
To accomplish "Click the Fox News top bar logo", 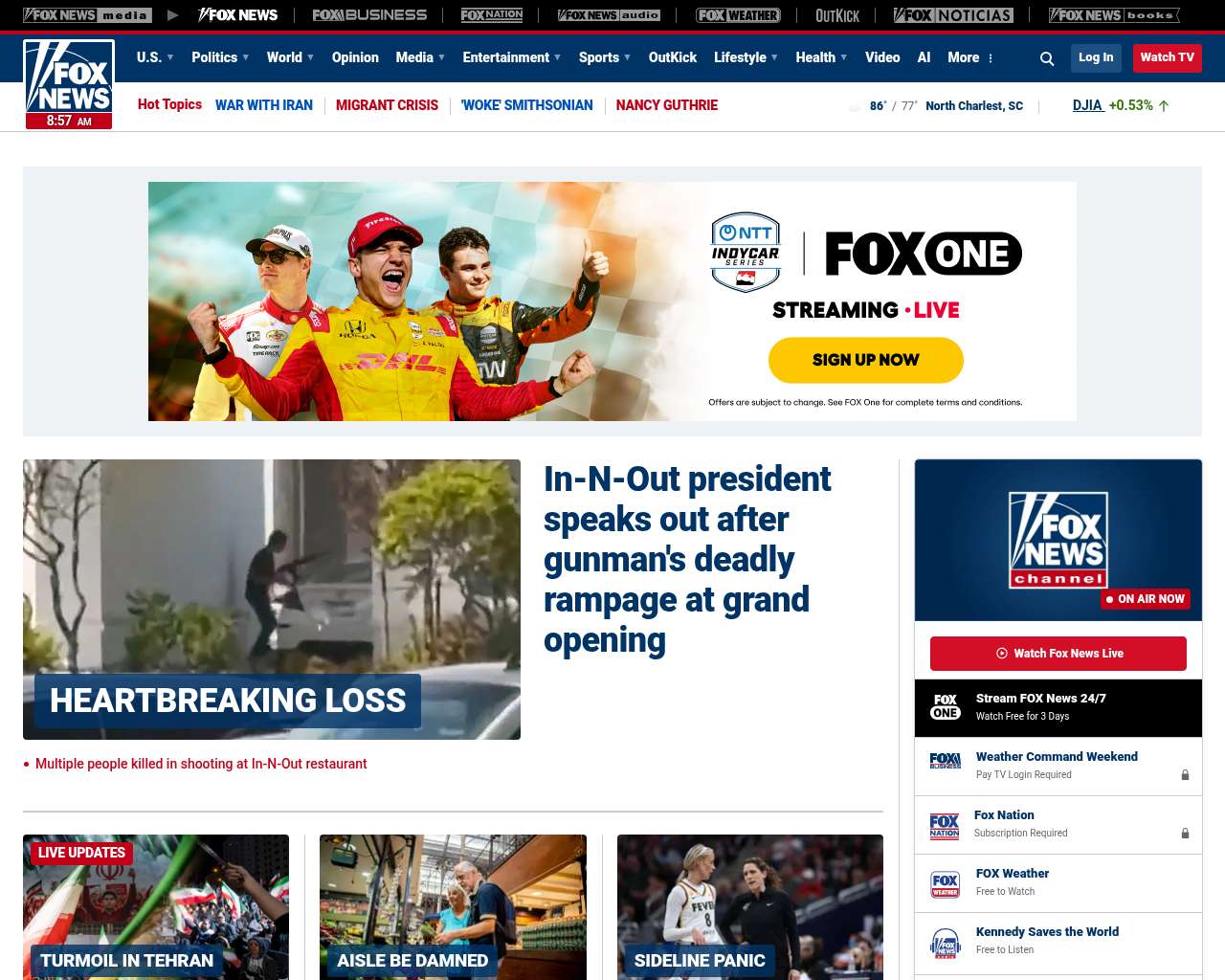I will (x=237, y=15).
